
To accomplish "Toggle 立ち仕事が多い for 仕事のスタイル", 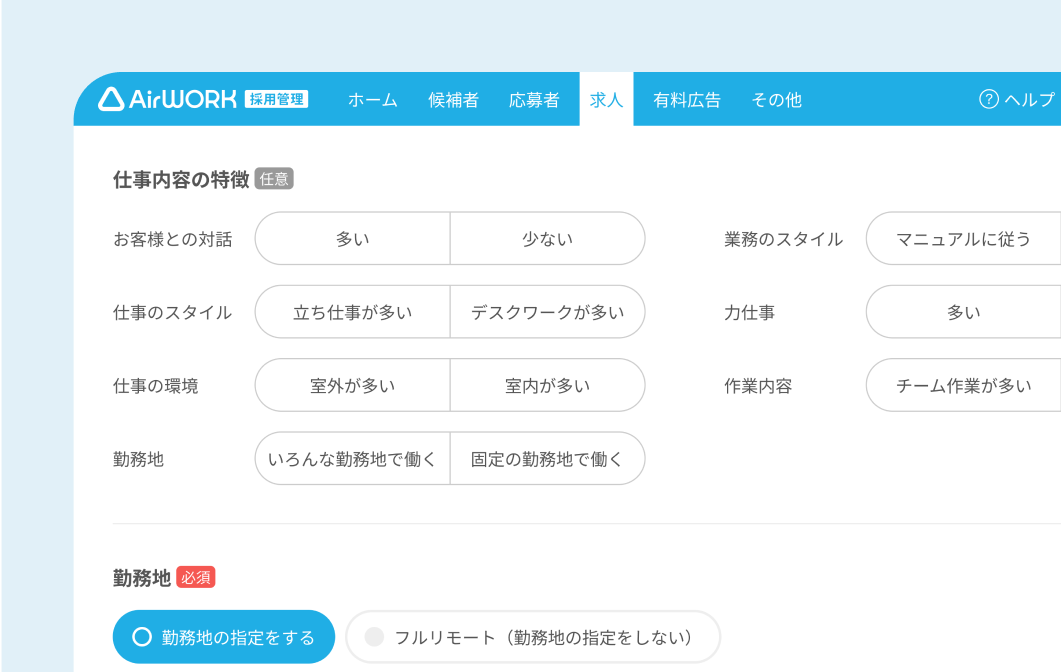I will [x=352, y=311].
